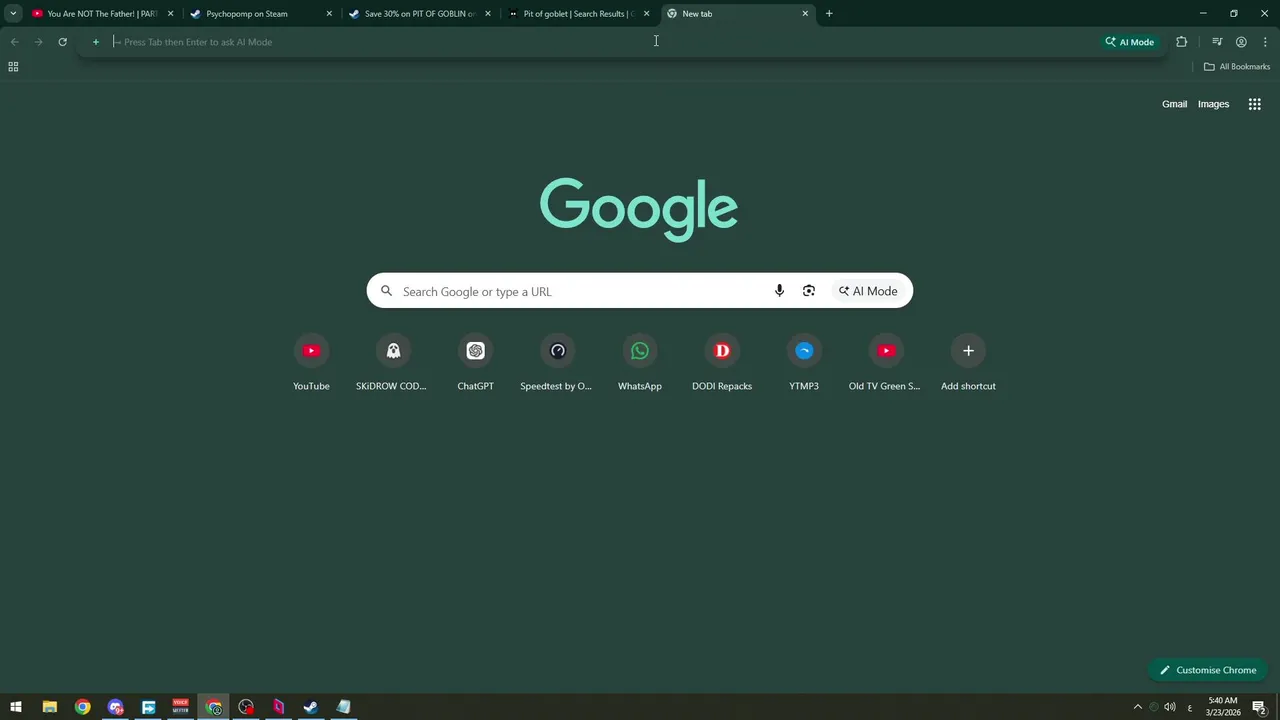This screenshot has width=1280, height=720.
Task: Open the Google apps grid
Action: (1255, 104)
